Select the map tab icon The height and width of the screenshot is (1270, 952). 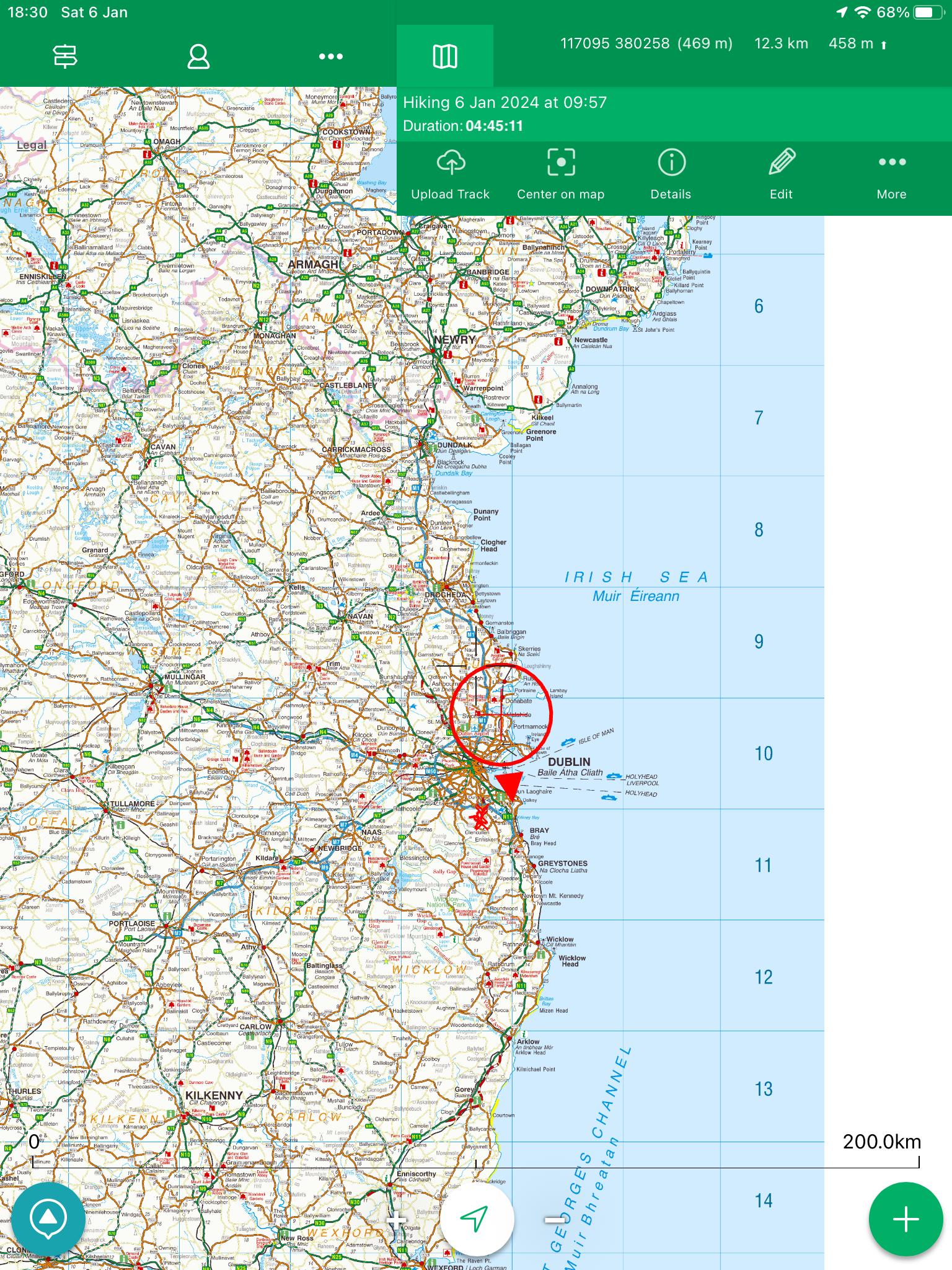445,56
